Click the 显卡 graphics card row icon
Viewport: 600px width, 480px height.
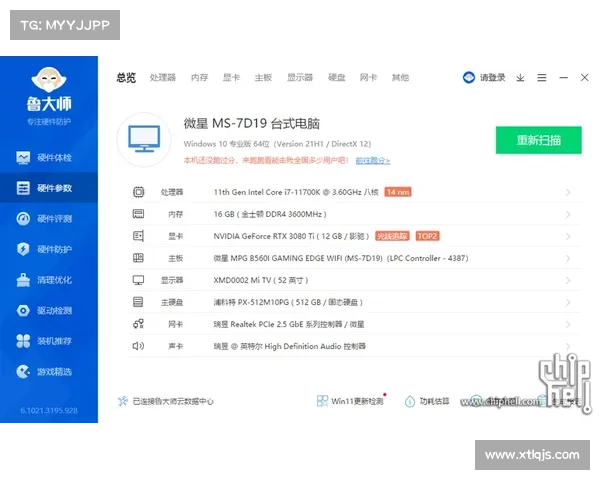click(139, 236)
